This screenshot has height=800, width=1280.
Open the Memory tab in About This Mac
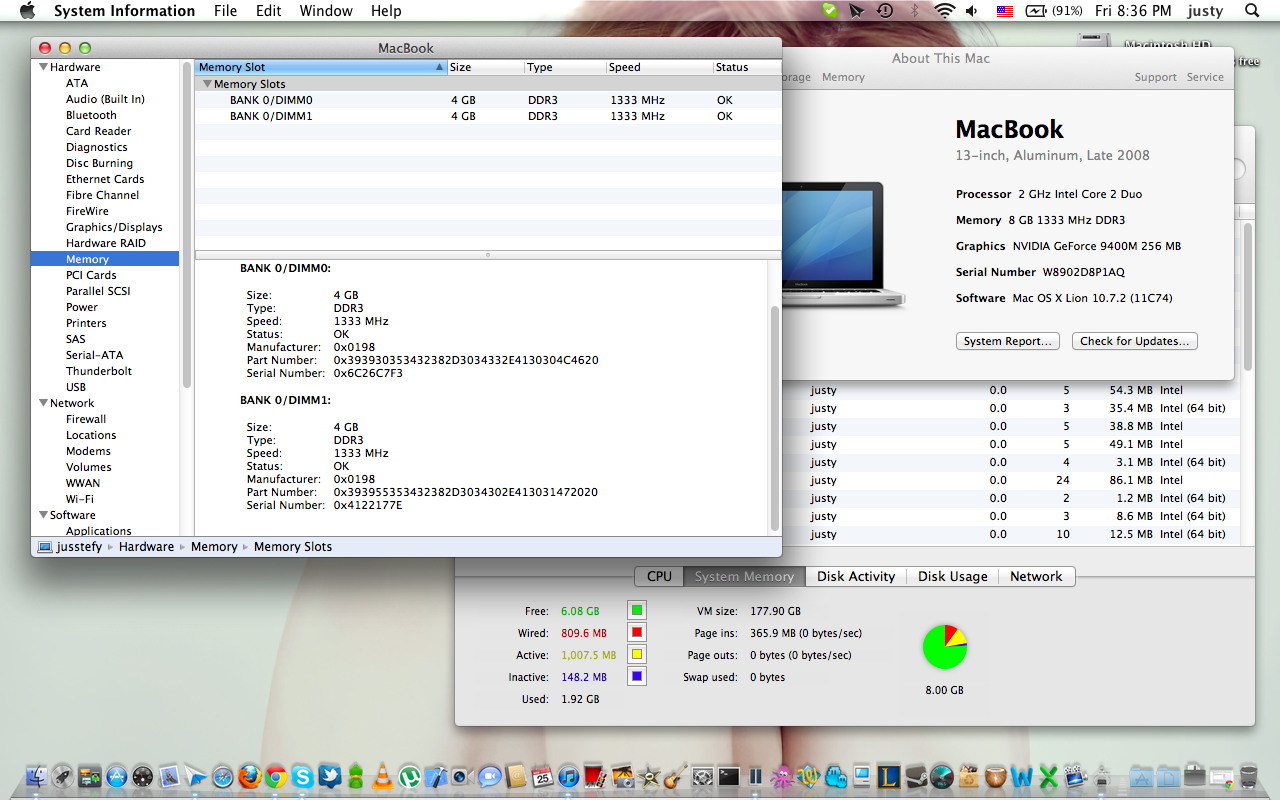[843, 77]
